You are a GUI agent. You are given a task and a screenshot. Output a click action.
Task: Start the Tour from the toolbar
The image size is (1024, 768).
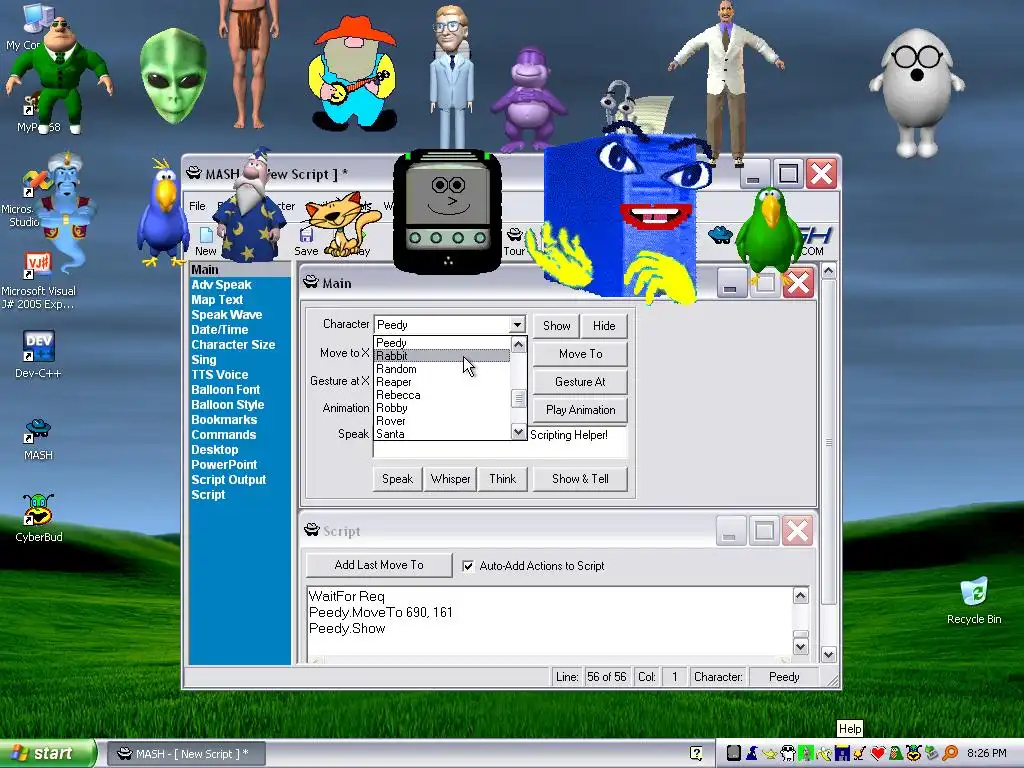coord(514,242)
